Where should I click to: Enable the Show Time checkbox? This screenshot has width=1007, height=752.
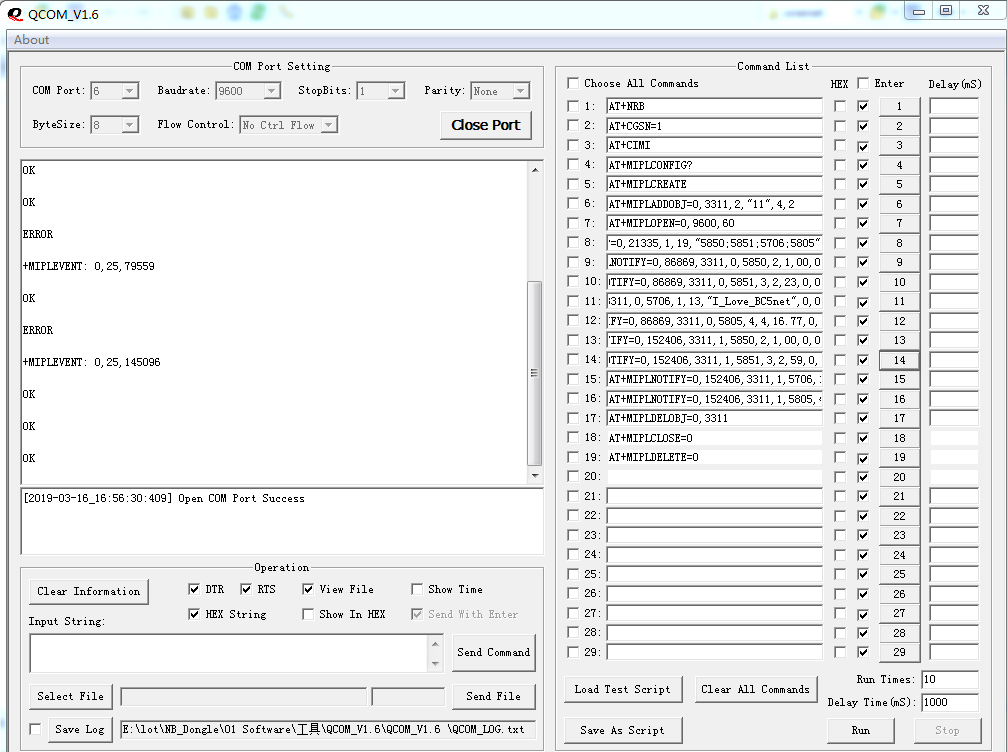click(417, 589)
